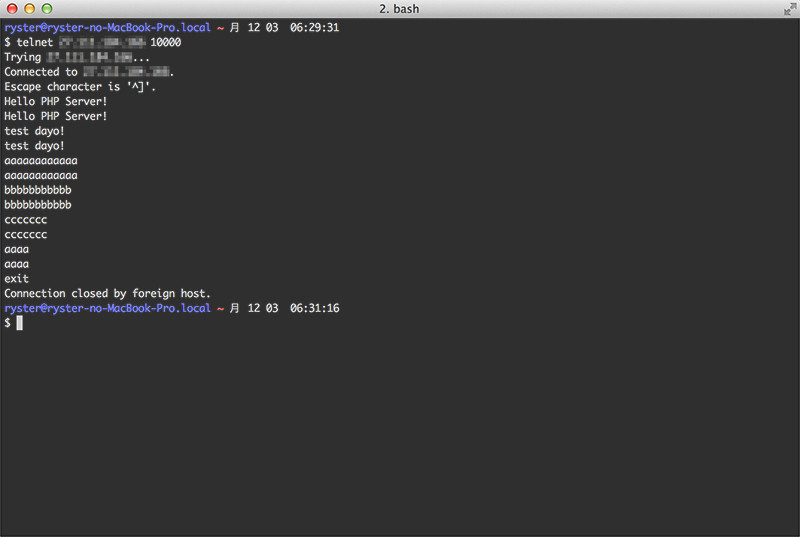Viewport: 800px width, 537px height.
Task: Click the first 'Hello PHP Server!' line
Action: [x=56, y=101]
